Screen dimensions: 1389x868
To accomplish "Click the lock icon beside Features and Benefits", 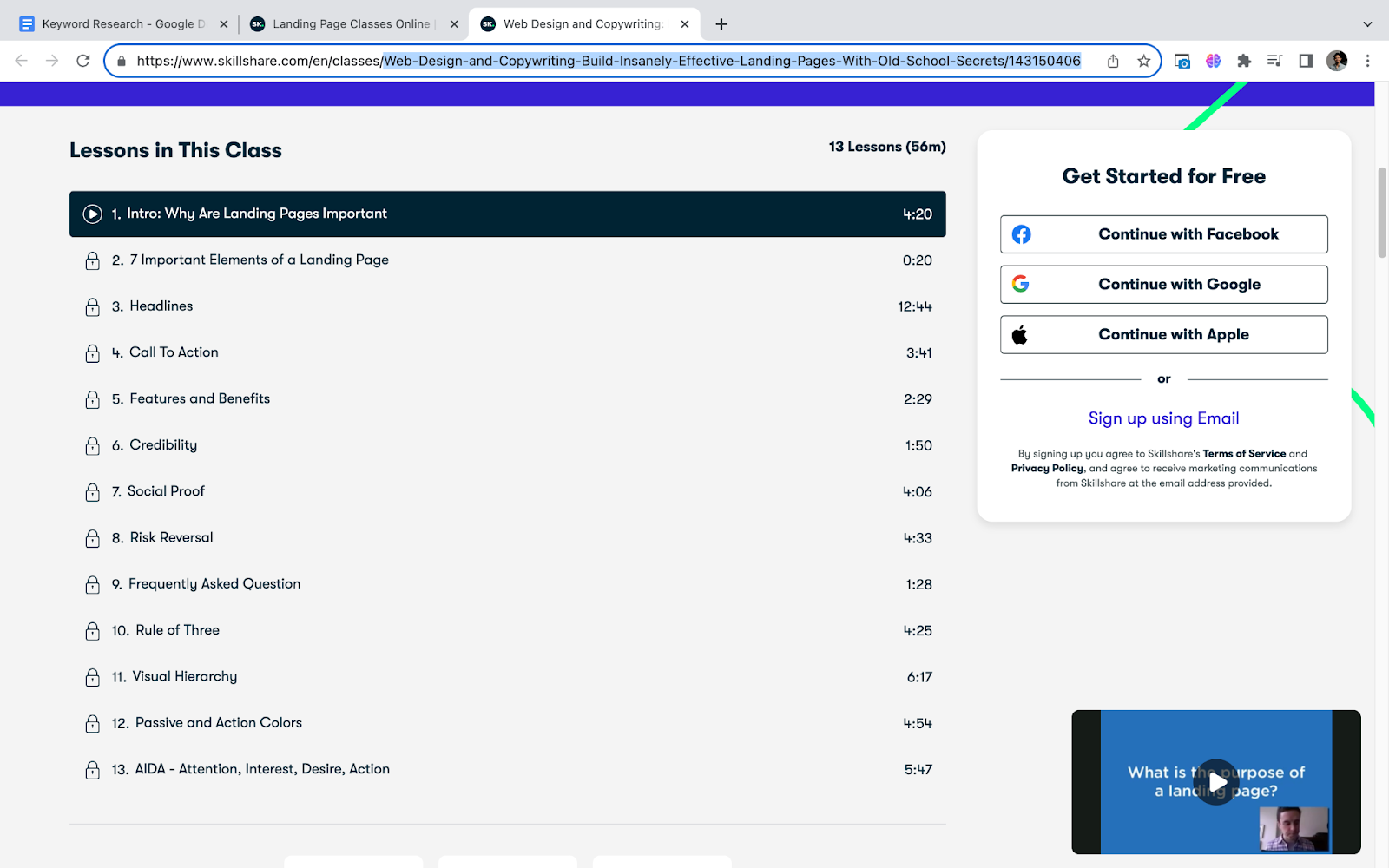I will pos(93,399).
